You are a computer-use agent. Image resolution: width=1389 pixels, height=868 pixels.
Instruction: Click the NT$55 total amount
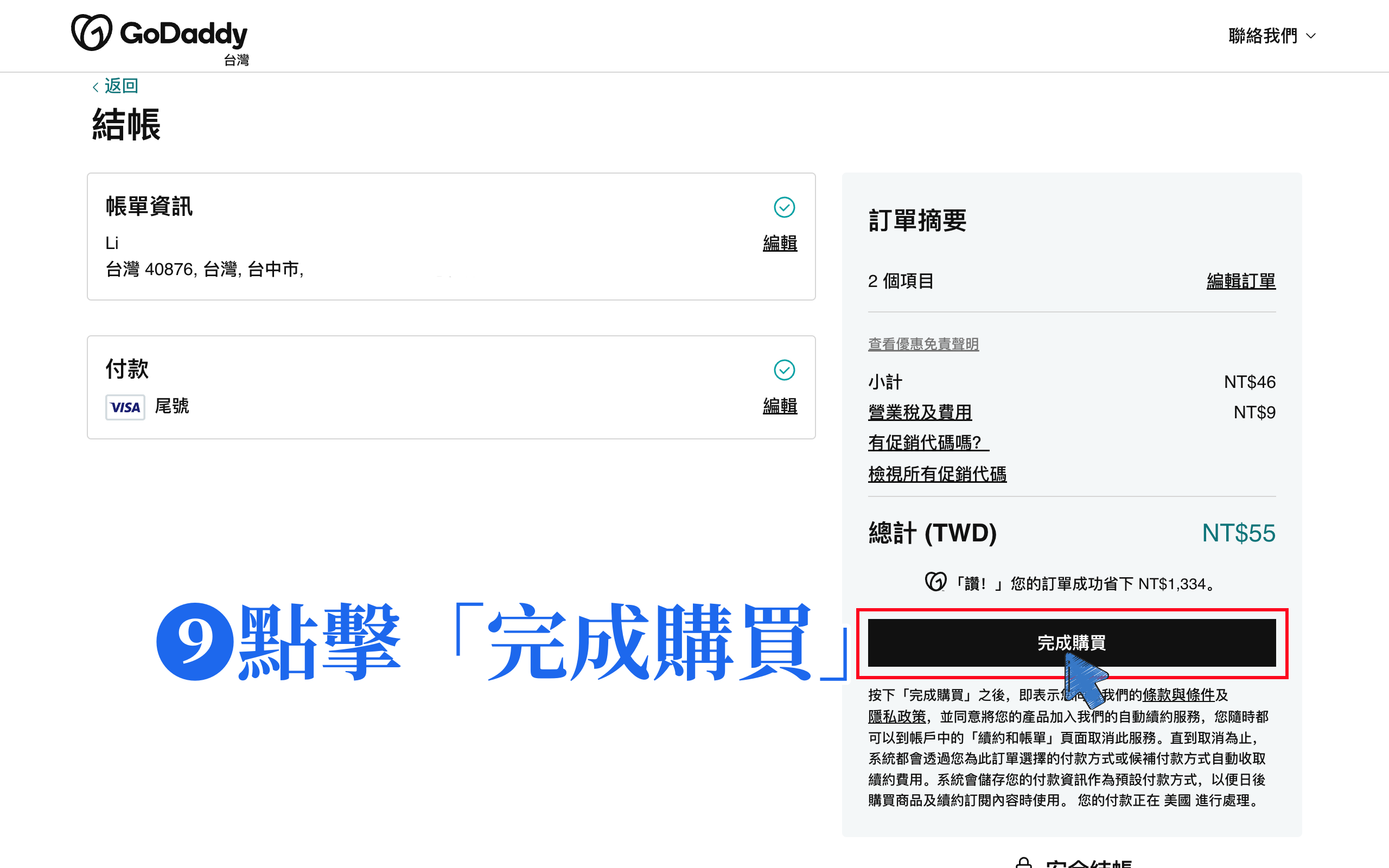pyautogui.click(x=1239, y=533)
